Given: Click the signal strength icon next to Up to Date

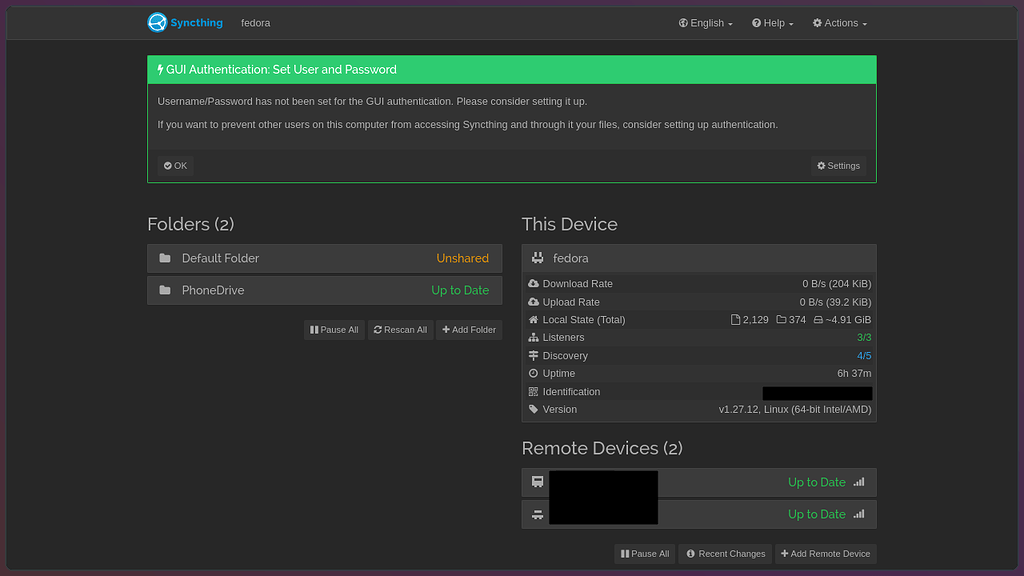Looking at the screenshot, I should click(x=858, y=481).
